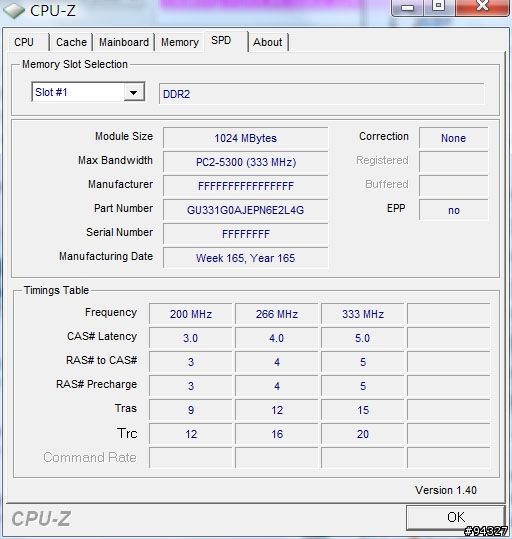Screen dimensions: 512x539
Task: Expand the Slot #1 dropdown arrow
Action: click(134, 92)
